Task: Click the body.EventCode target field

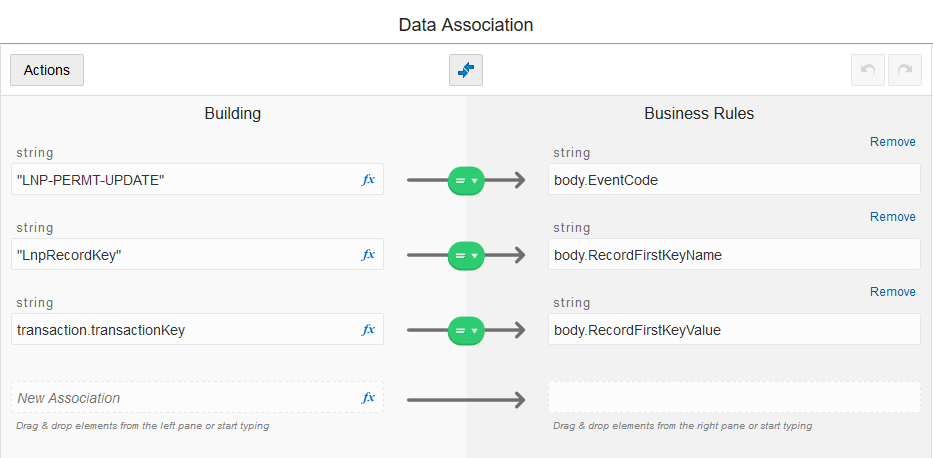Action: point(733,180)
